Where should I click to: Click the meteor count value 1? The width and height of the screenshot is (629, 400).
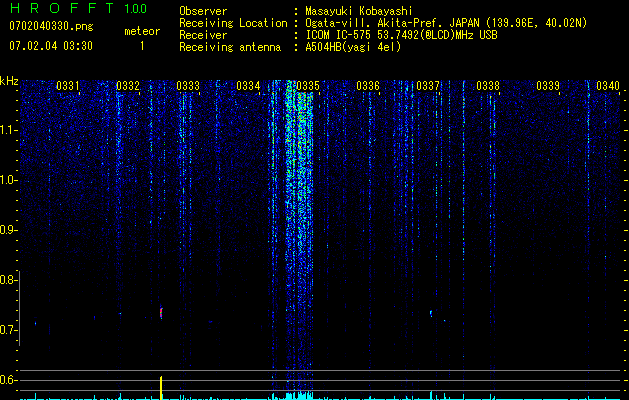click(142, 46)
